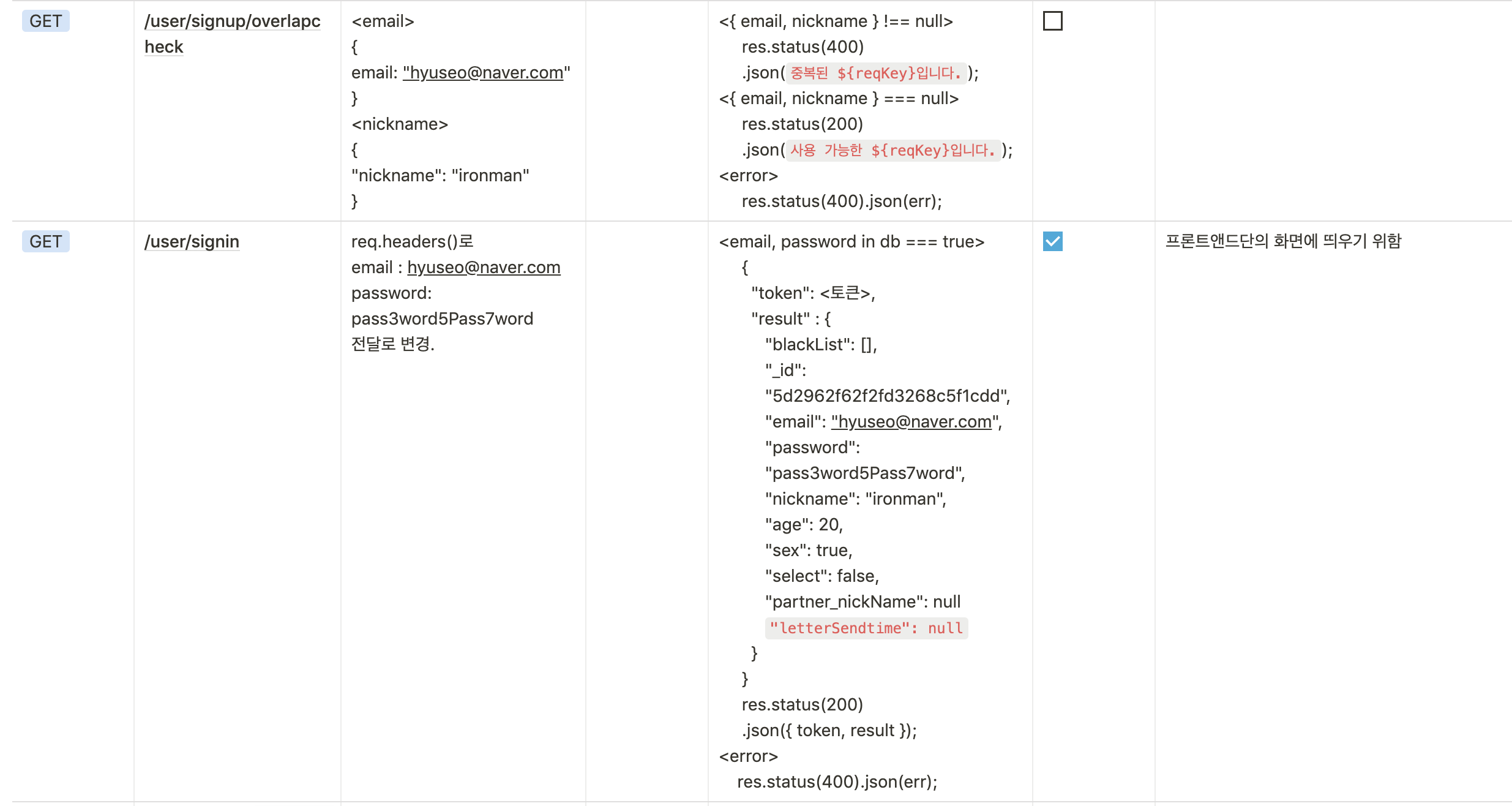This screenshot has height=806, width=1512.
Task: Click the pass3word5Pass7word request text
Action: click(442, 319)
